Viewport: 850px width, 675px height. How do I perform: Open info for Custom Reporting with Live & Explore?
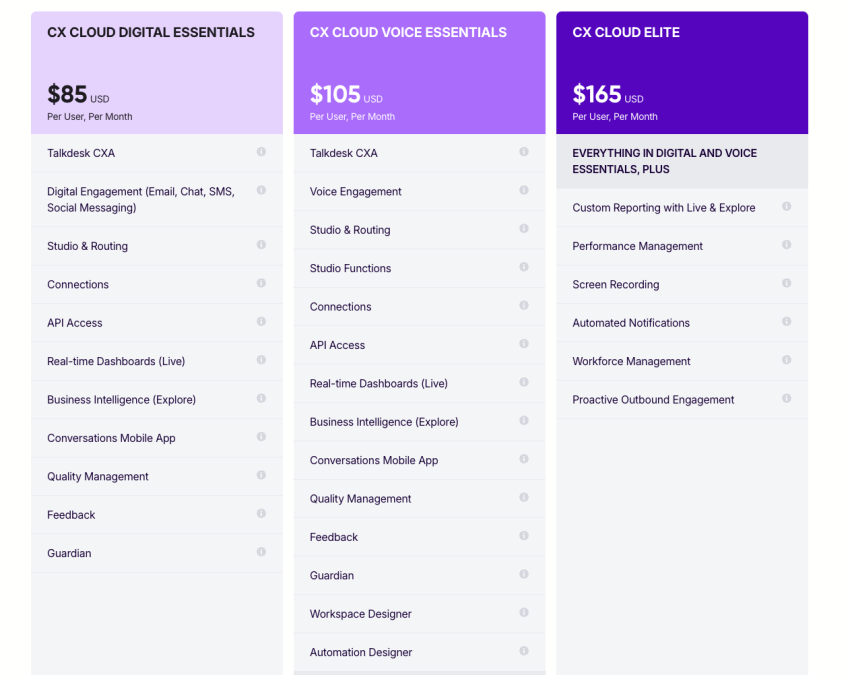[787, 208]
